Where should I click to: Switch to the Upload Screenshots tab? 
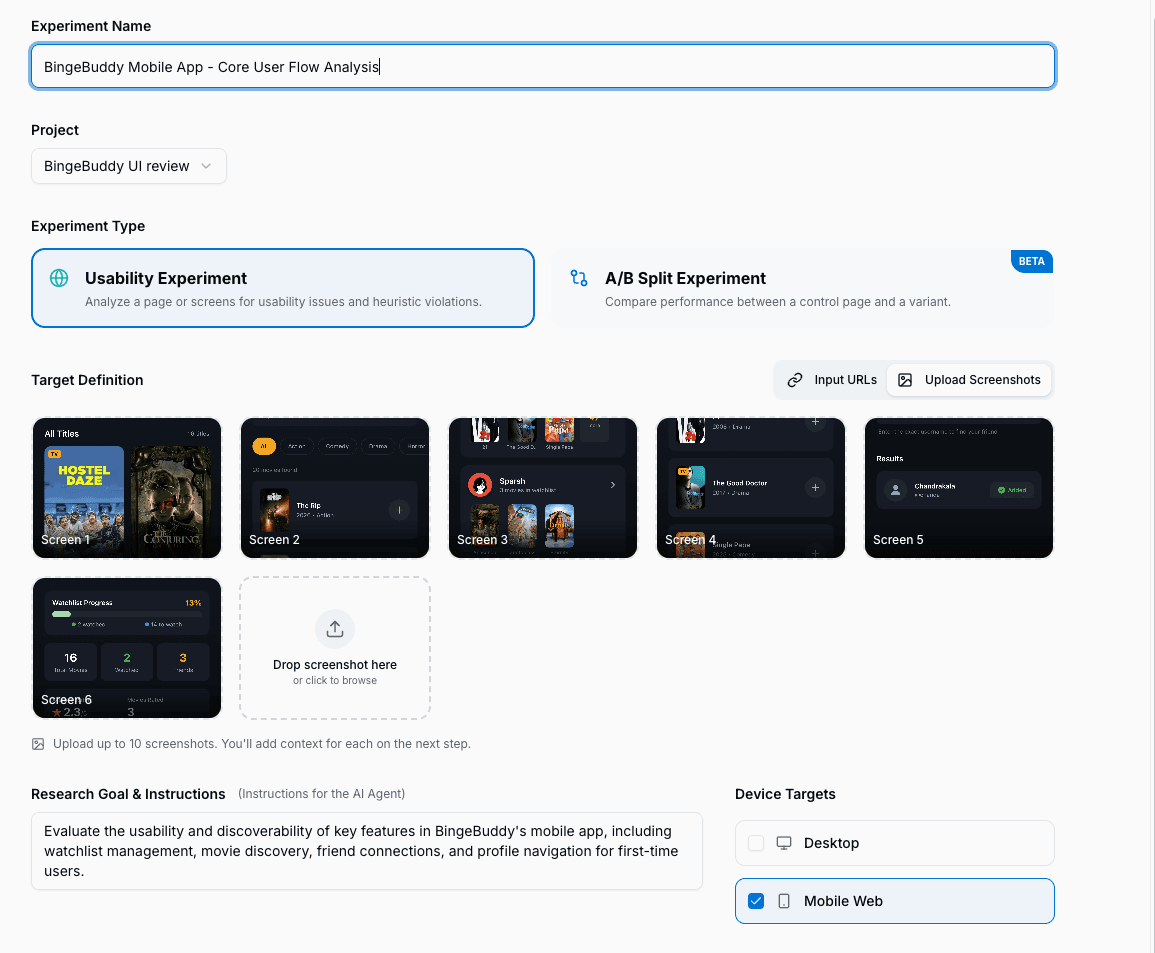tap(968, 380)
